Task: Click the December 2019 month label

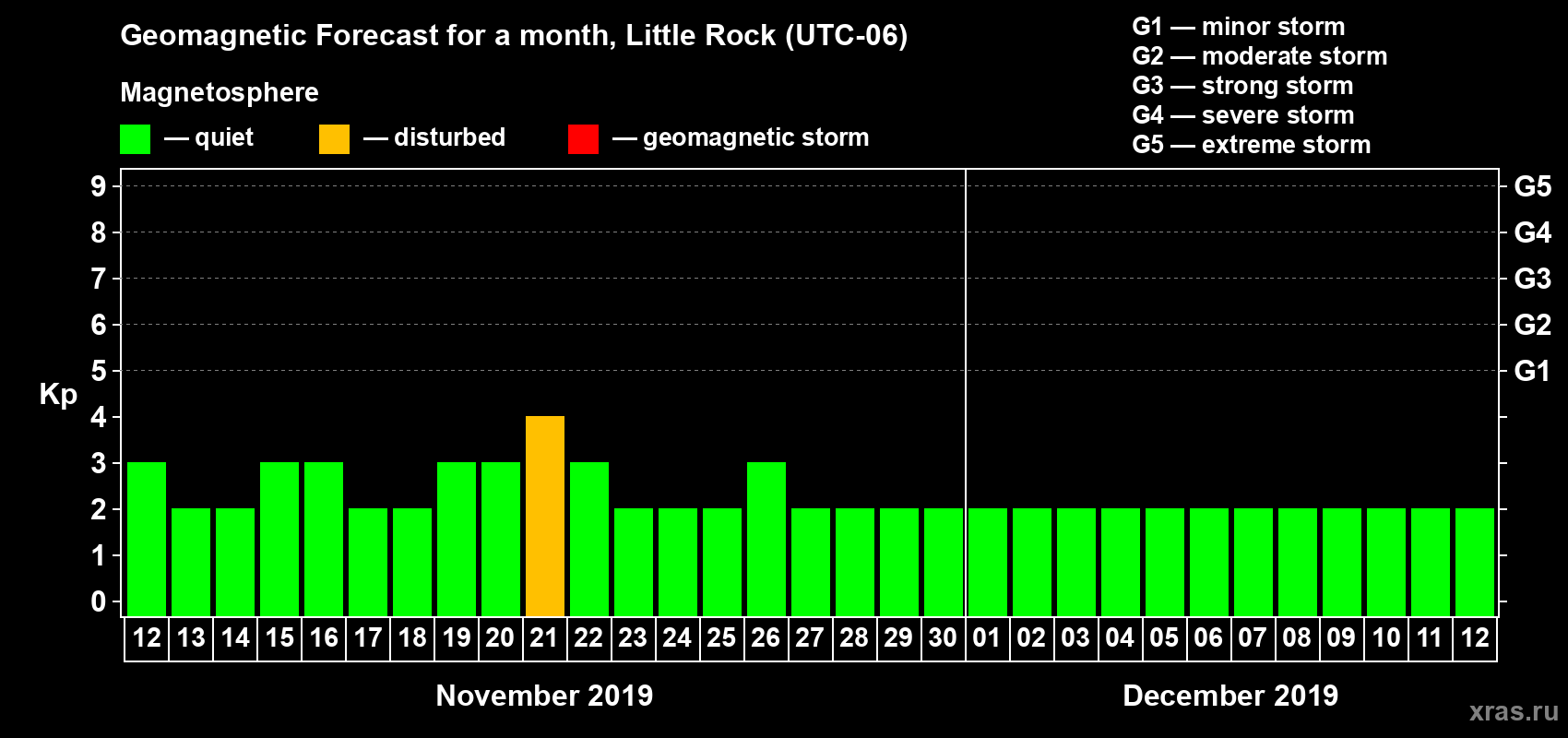Action: (1230, 696)
